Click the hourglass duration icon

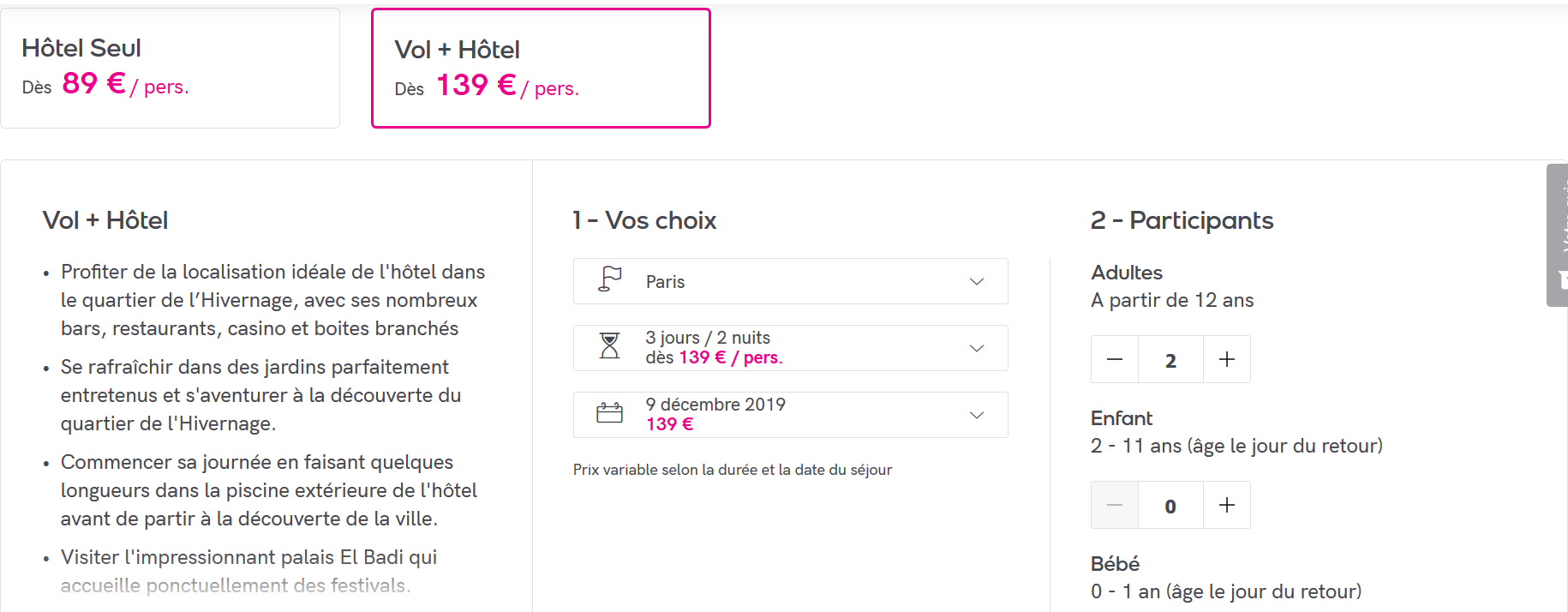609,346
